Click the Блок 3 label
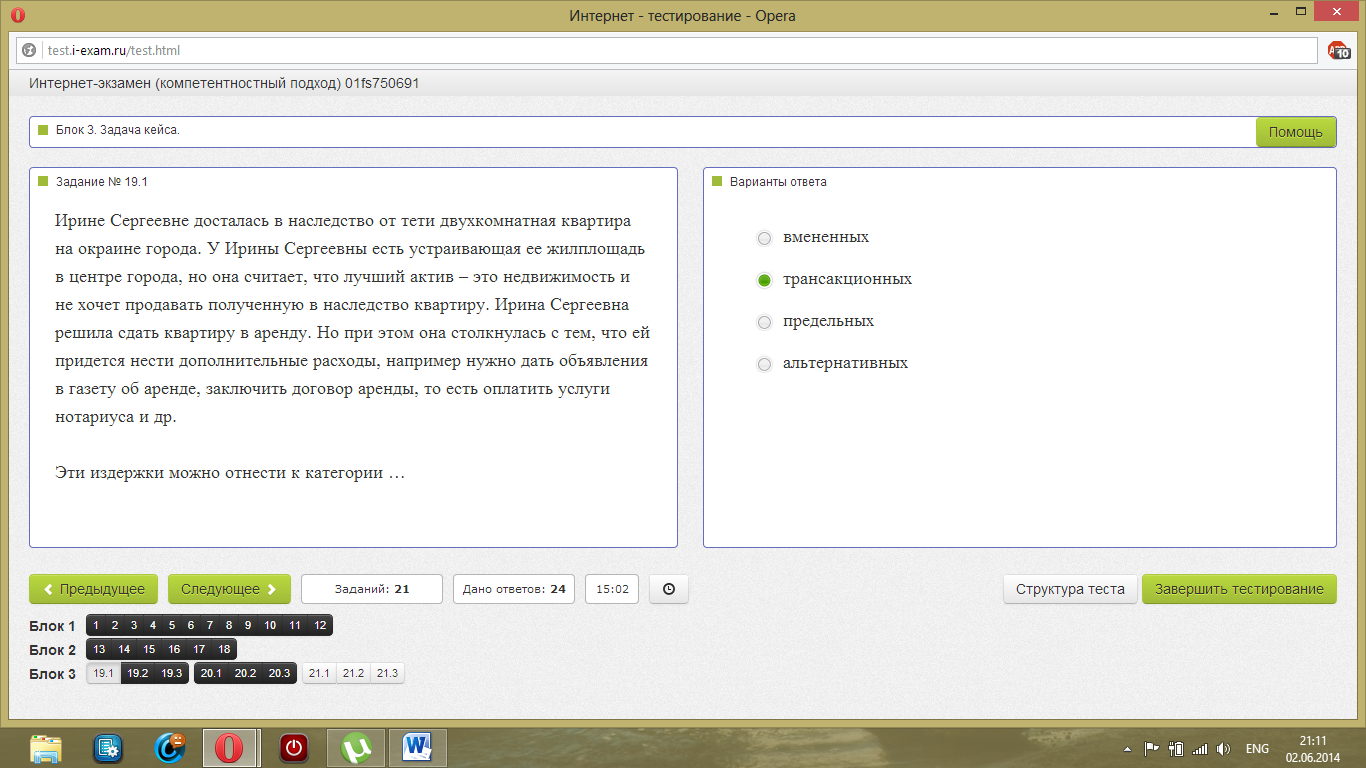The width and height of the screenshot is (1366, 768). coord(53,674)
